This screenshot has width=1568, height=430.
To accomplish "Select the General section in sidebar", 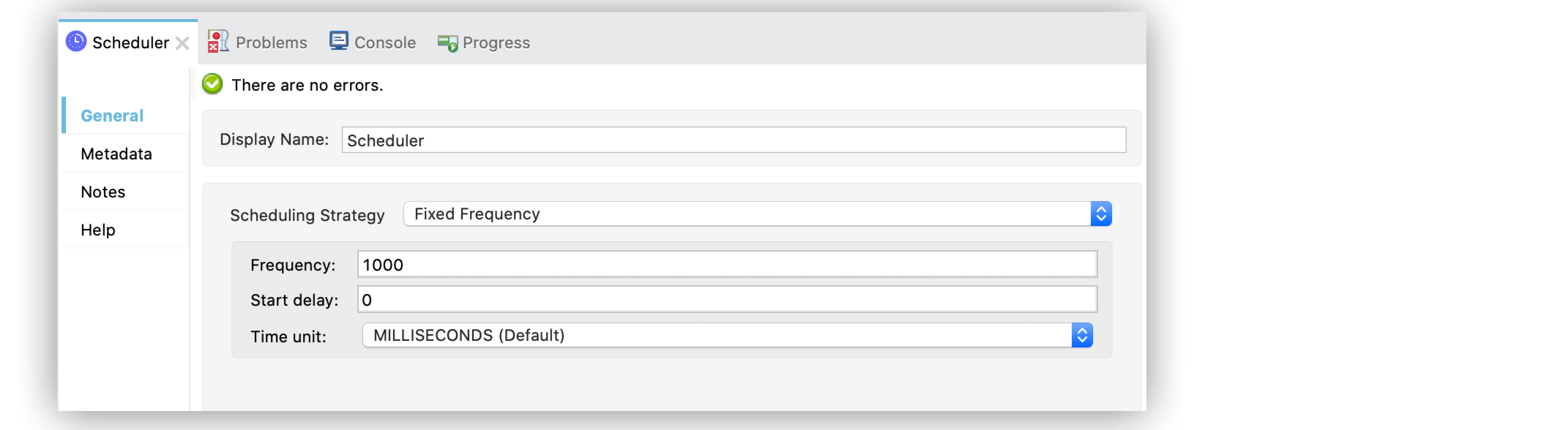I will tap(112, 116).
